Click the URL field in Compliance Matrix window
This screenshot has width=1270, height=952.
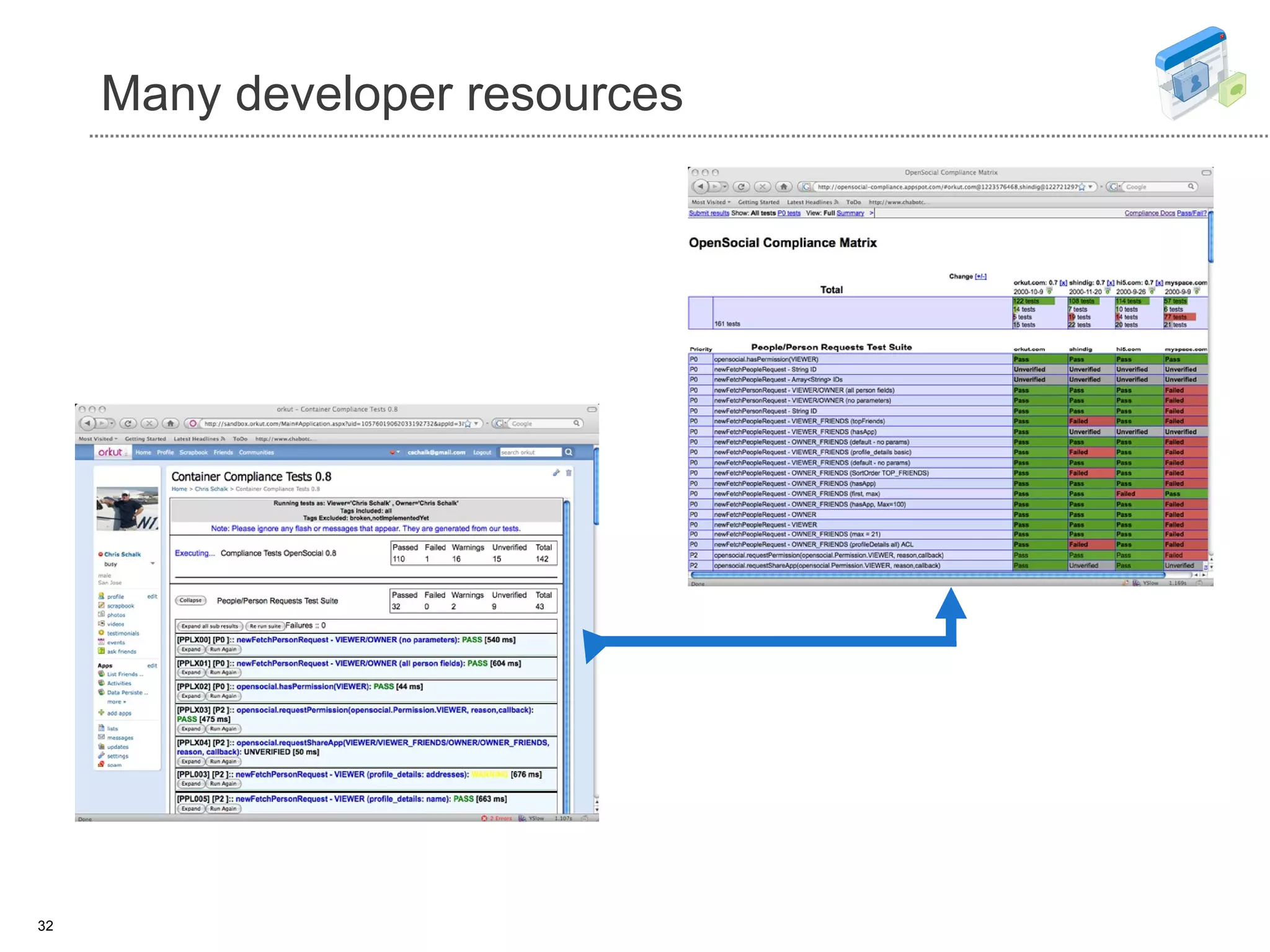coord(946,187)
